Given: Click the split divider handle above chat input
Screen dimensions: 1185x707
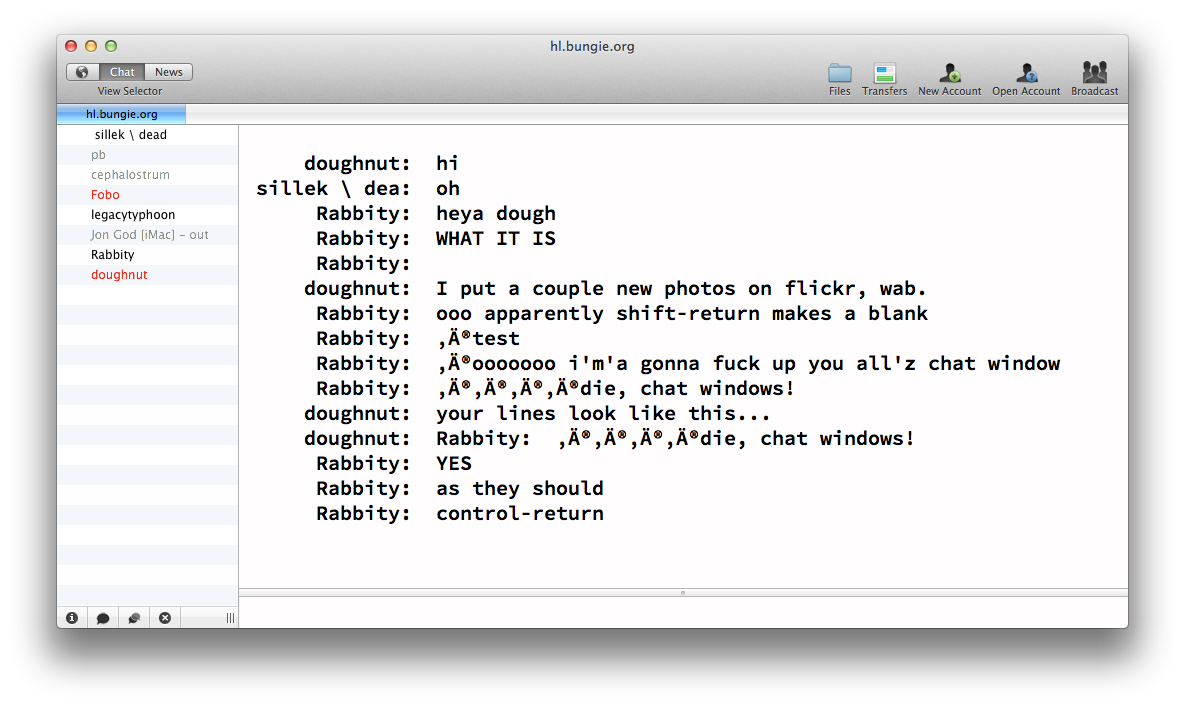Looking at the screenshot, I should click(x=683, y=593).
